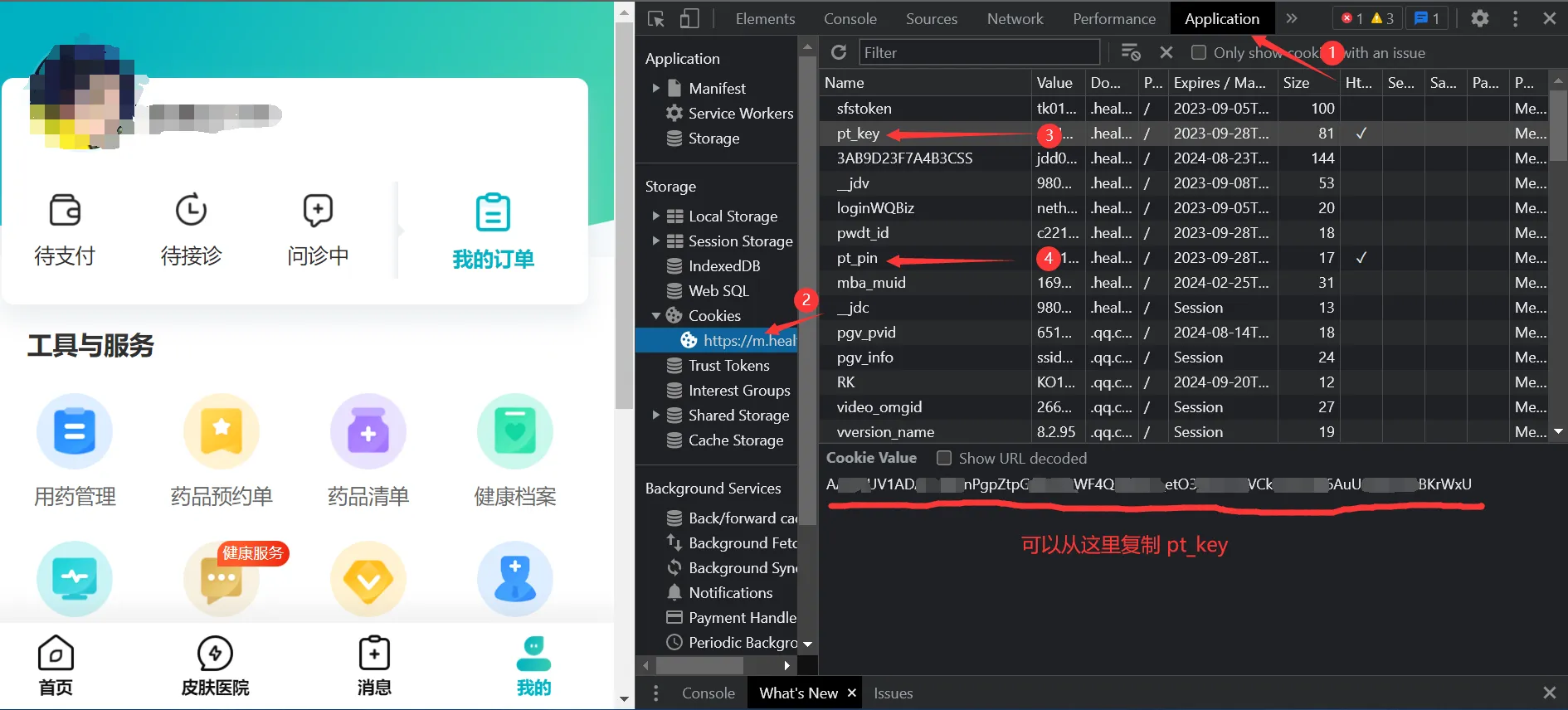Viewport: 1568px width, 710px height.
Task: Click the inspect element picker icon
Action: coord(656,19)
